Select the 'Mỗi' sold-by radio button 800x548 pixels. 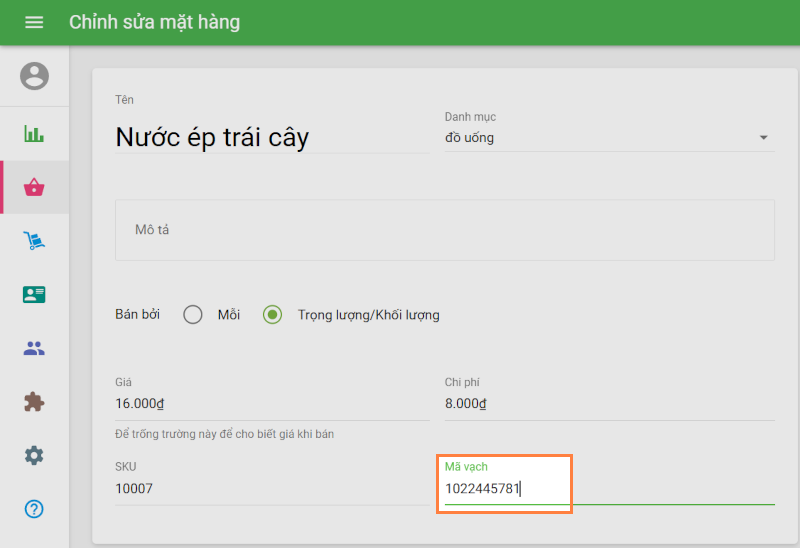[x=193, y=315]
